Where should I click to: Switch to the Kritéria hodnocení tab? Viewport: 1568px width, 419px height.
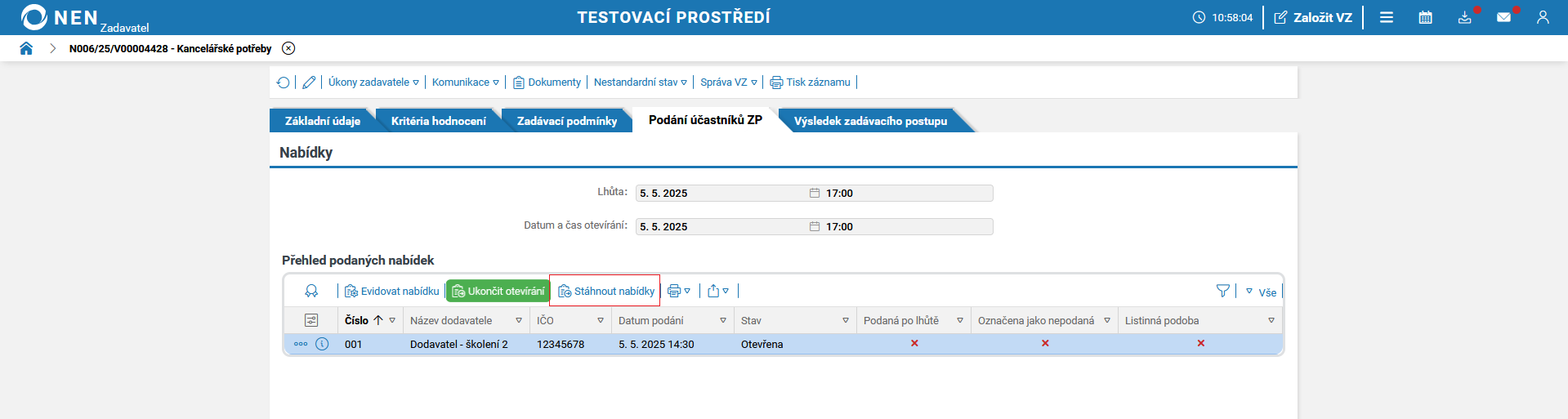[438, 121]
